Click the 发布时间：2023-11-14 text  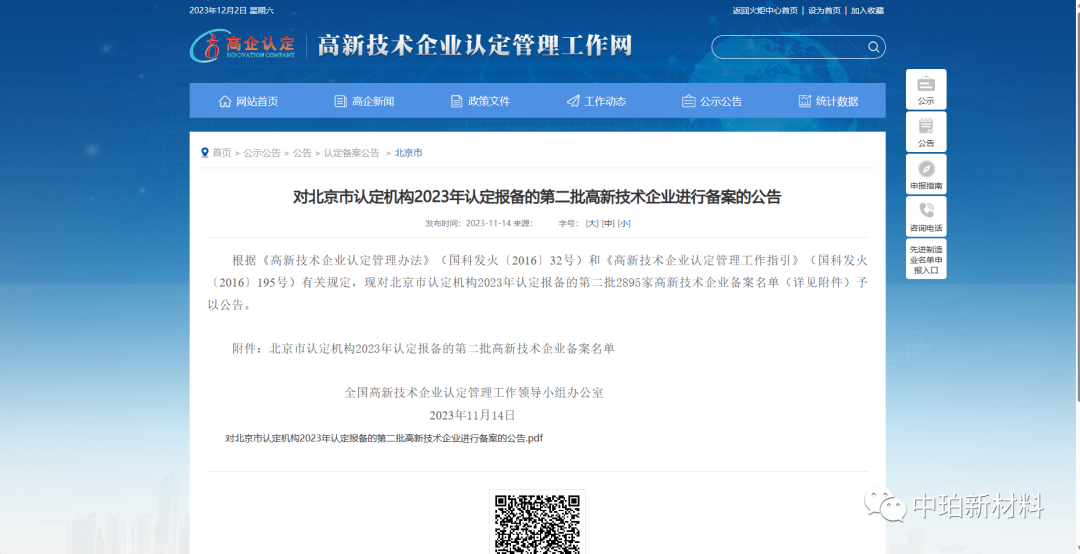[x=468, y=223]
